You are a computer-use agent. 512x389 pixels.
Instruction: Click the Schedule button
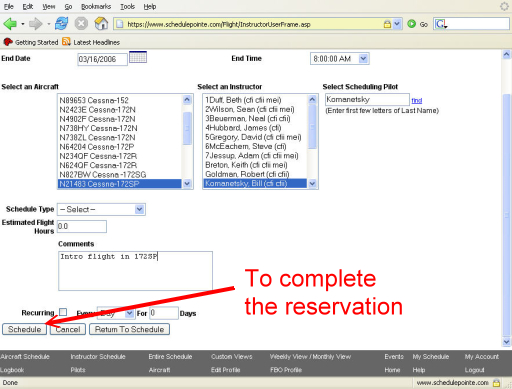24,329
